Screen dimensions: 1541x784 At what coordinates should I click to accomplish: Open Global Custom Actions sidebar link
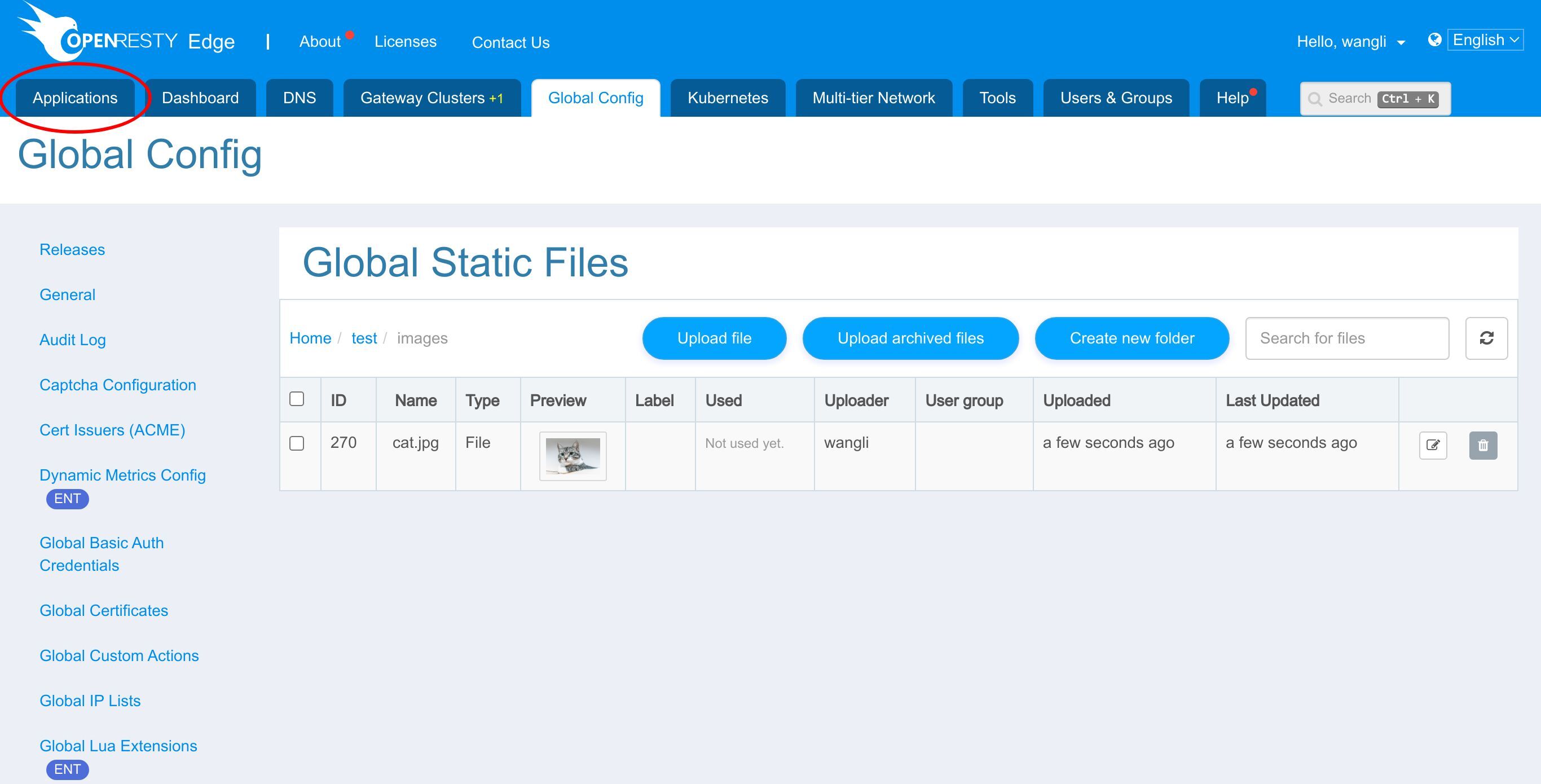[119, 655]
